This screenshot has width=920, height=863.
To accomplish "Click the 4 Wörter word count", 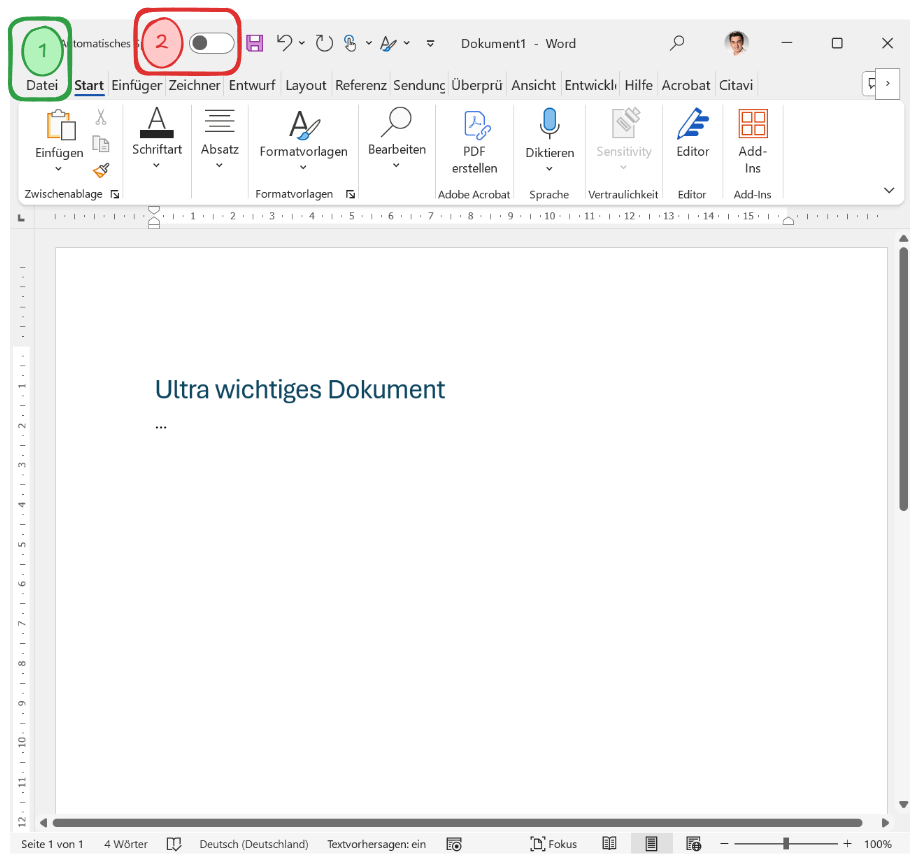I will tap(126, 844).
